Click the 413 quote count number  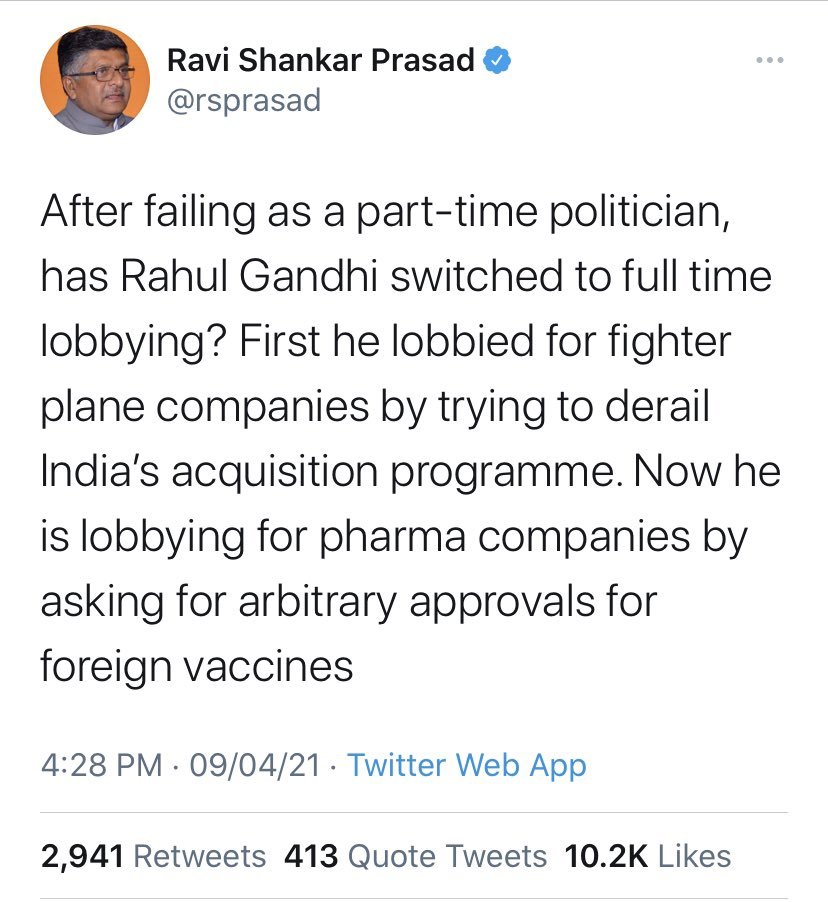(x=311, y=856)
